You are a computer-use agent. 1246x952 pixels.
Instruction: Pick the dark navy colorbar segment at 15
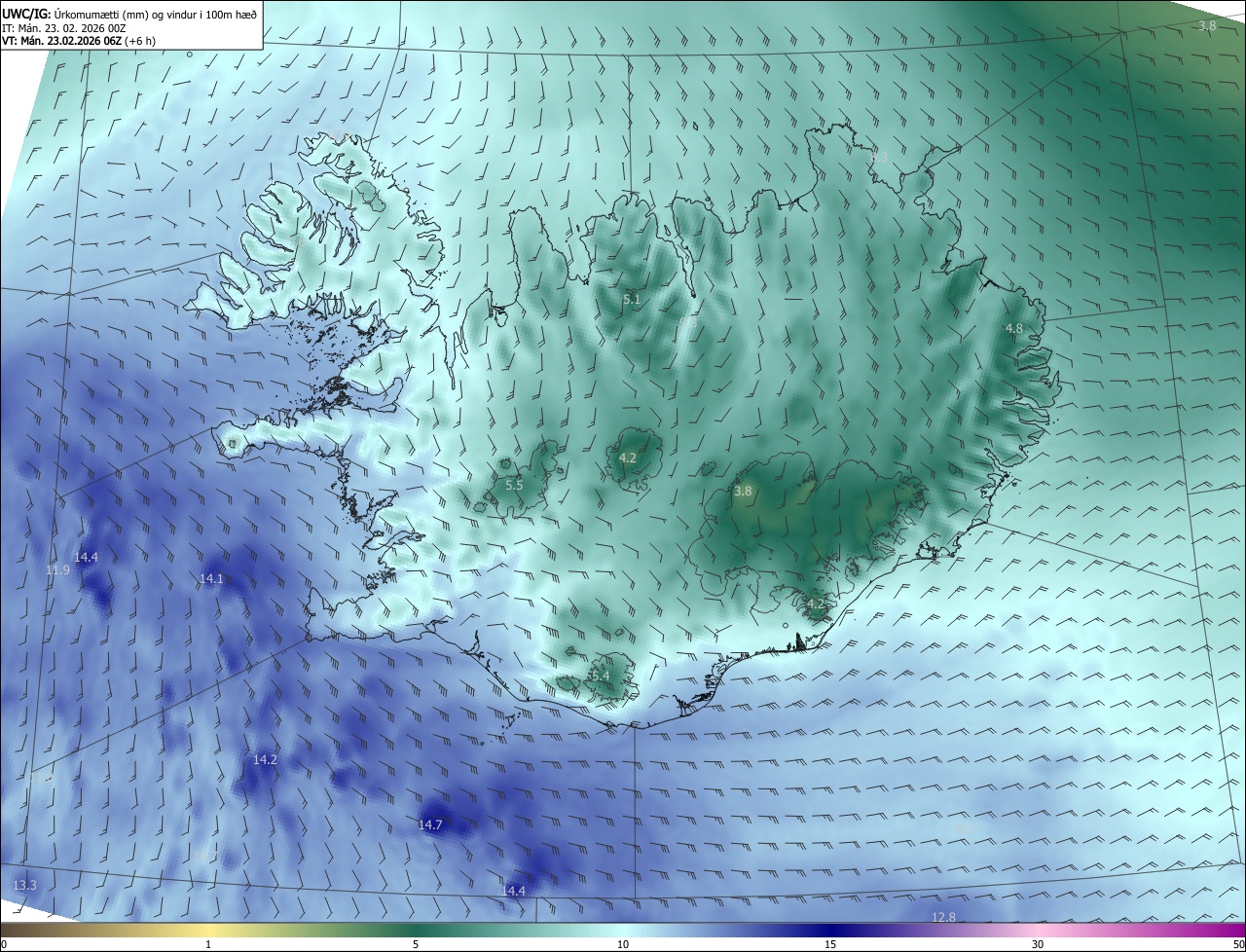click(830, 931)
